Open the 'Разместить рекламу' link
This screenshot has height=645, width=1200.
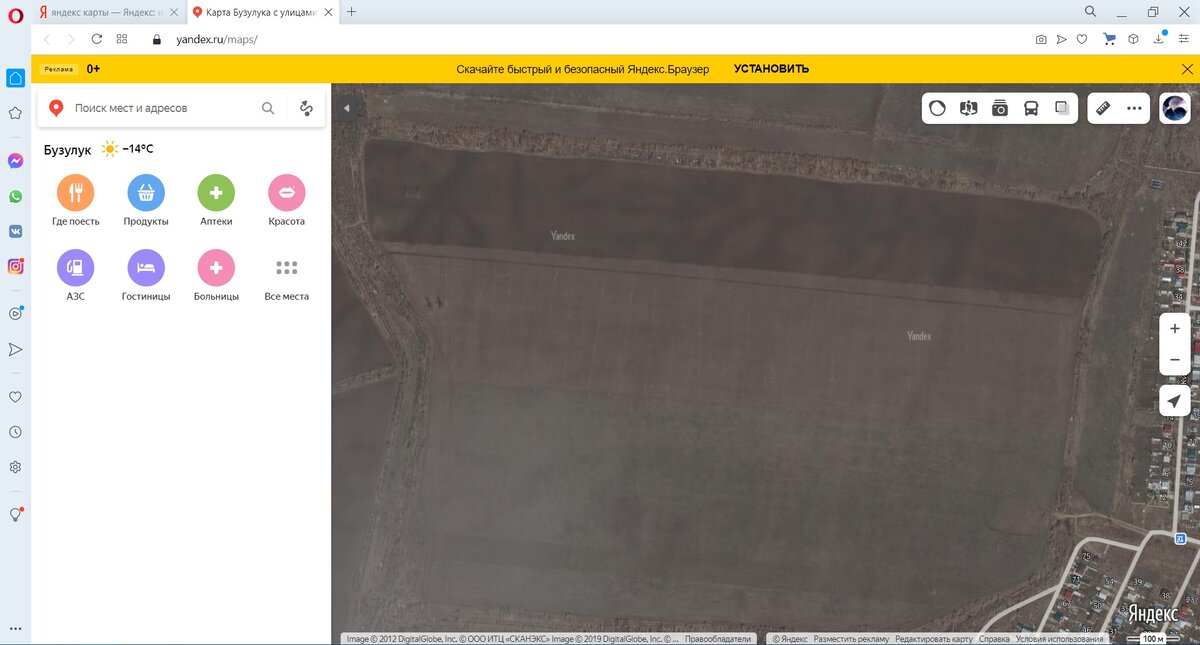click(x=850, y=638)
